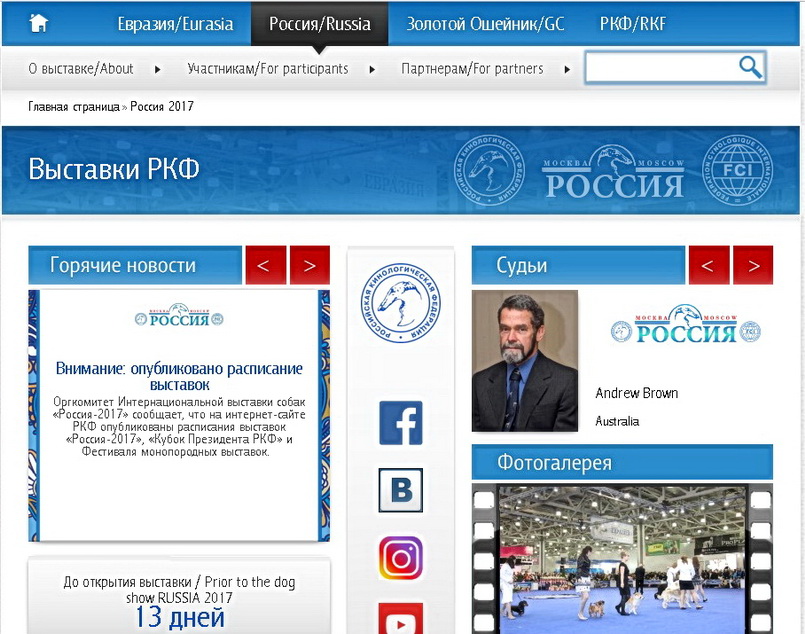Expand the Участникам/For participants submenu arrow
Viewport: 805px width, 634px height.
coord(373,69)
